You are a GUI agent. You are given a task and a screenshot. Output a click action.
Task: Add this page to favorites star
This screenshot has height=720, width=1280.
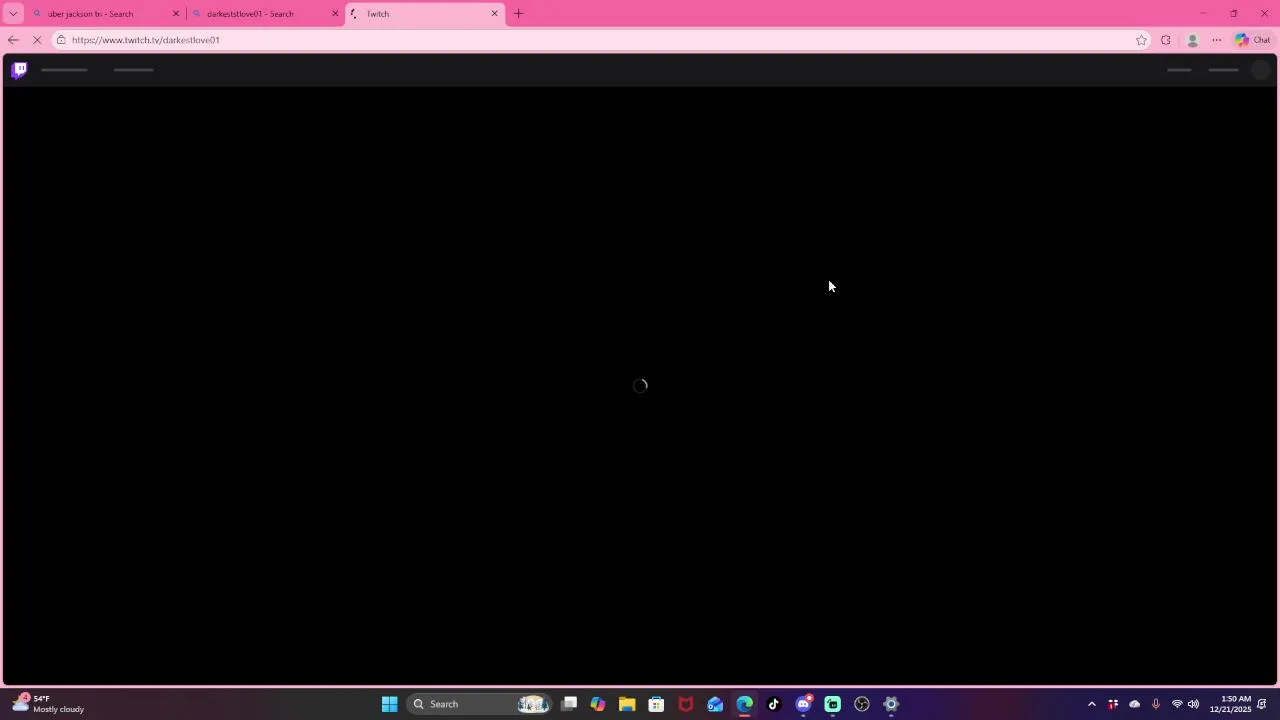click(1141, 40)
